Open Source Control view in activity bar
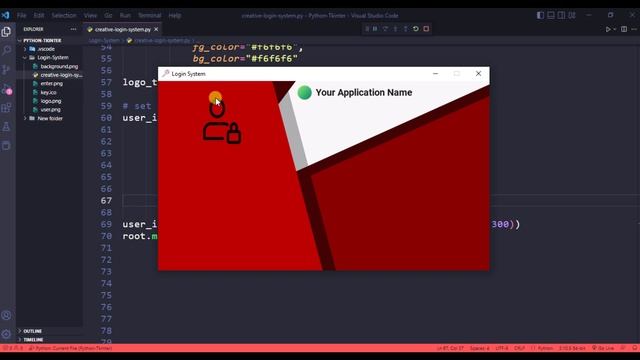Image resolution: width=640 pixels, height=360 pixels. [6, 70]
